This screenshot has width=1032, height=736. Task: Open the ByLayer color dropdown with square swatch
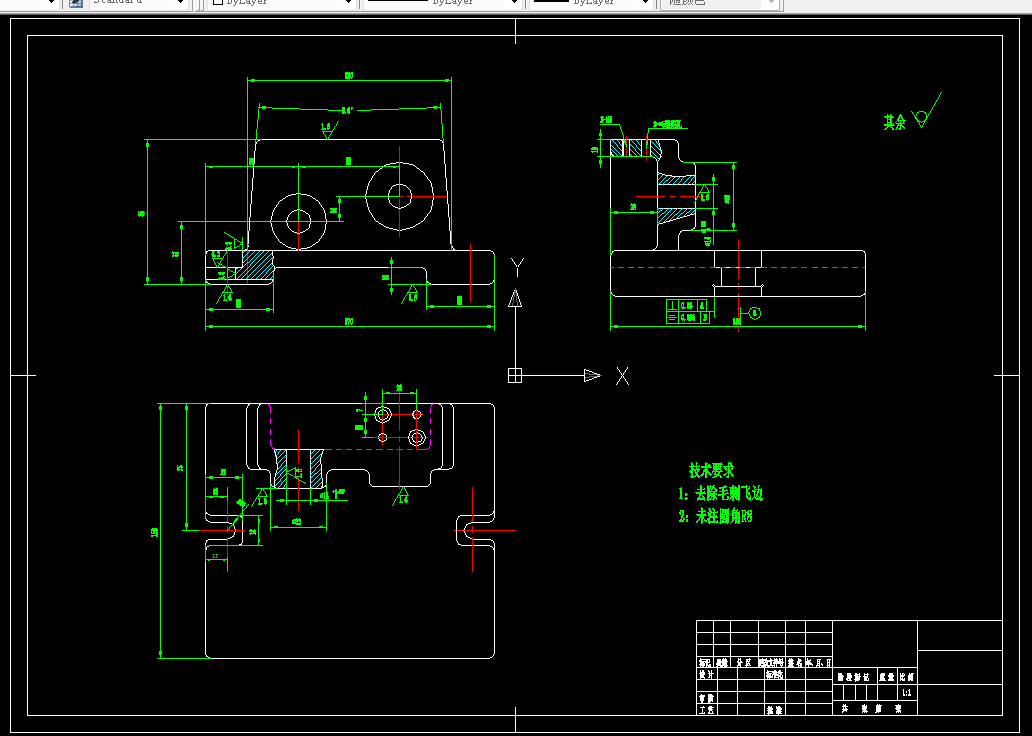[x=282, y=3]
